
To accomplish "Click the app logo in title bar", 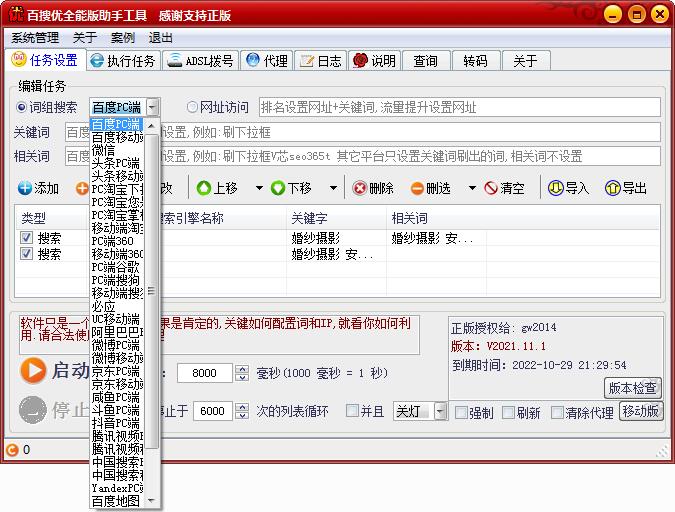I will pyautogui.click(x=16, y=14).
